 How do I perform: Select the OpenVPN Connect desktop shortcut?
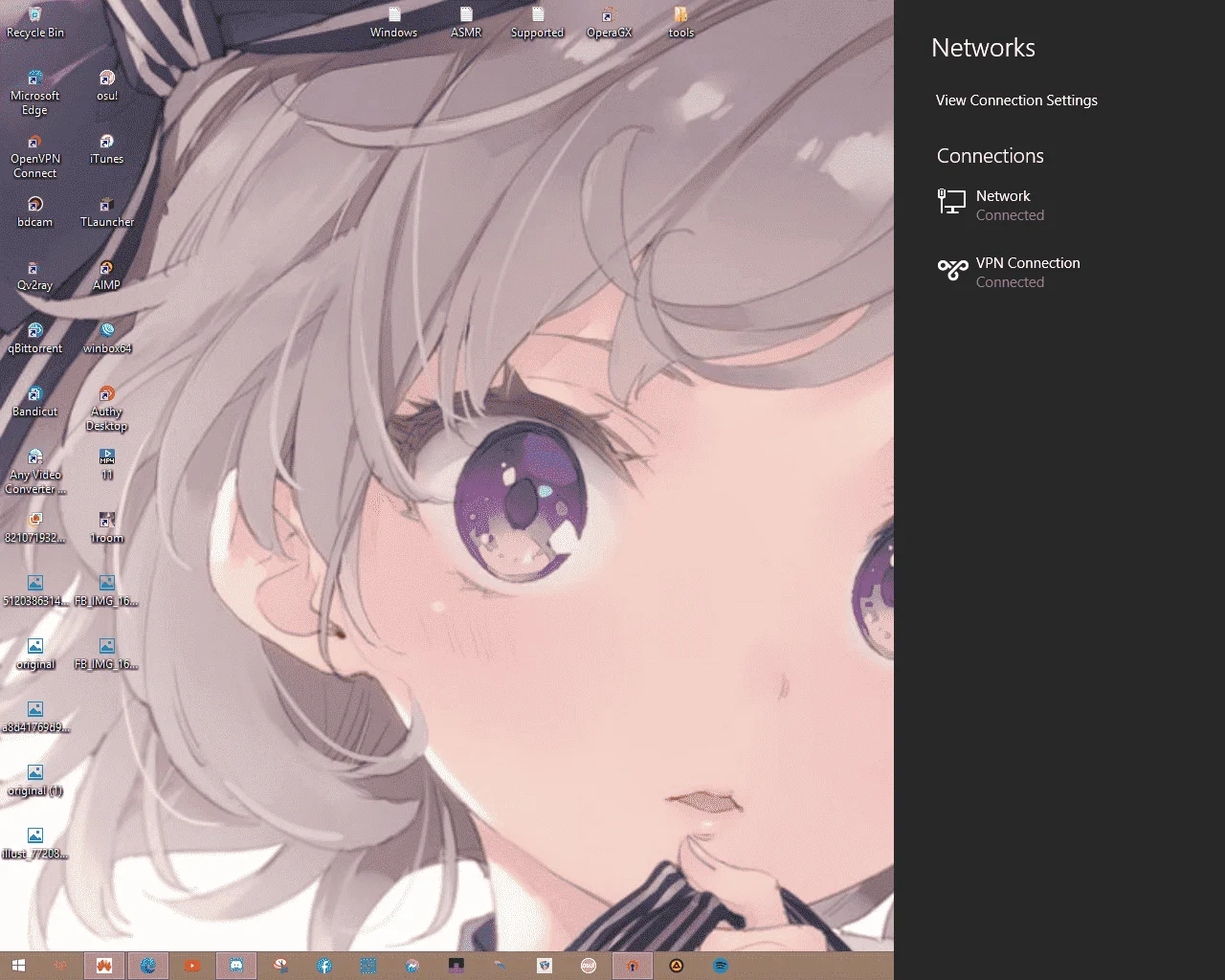pyautogui.click(x=35, y=156)
